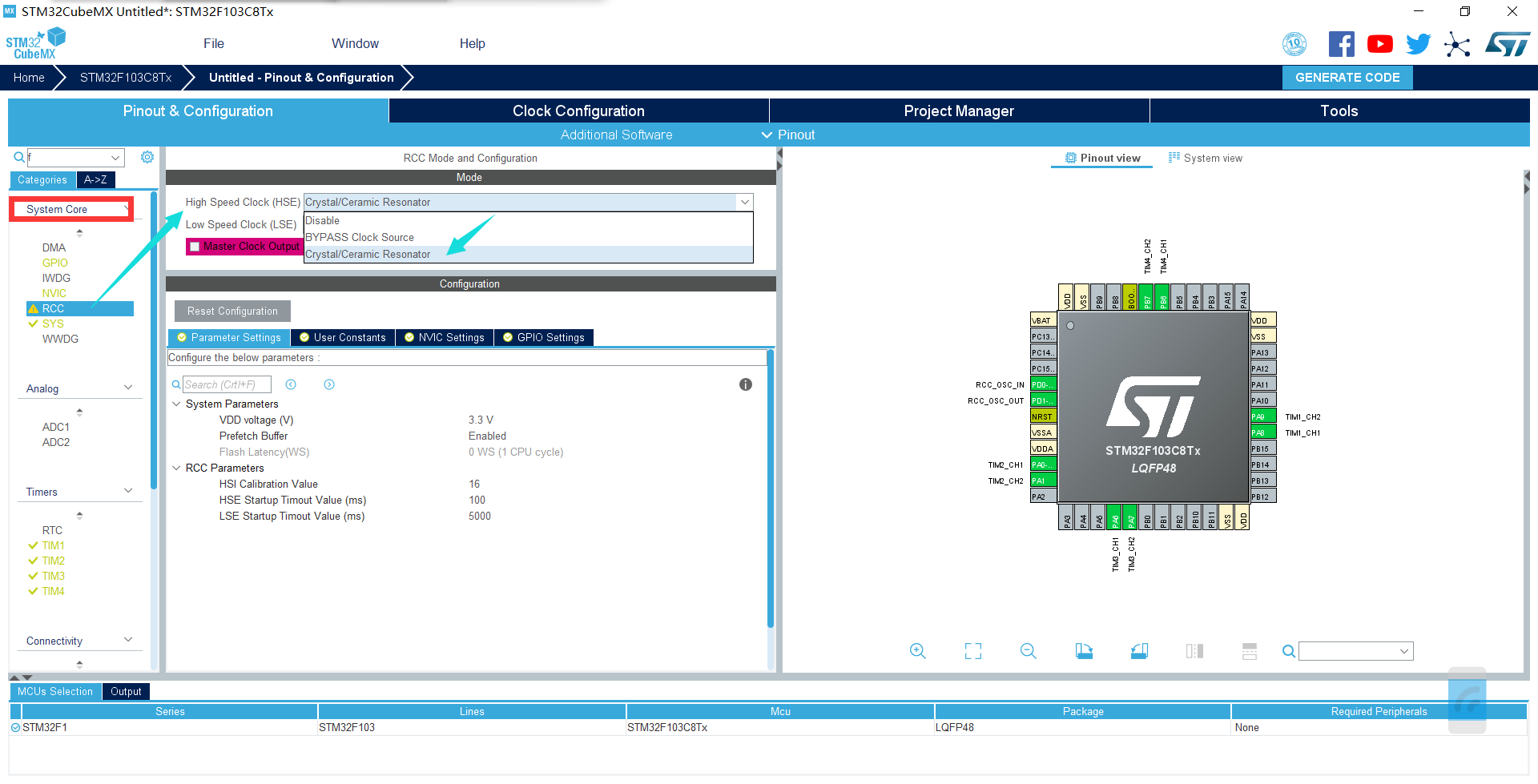Click the STM32CubeMX logo
This screenshot has height=784, width=1538.
pos(36,43)
